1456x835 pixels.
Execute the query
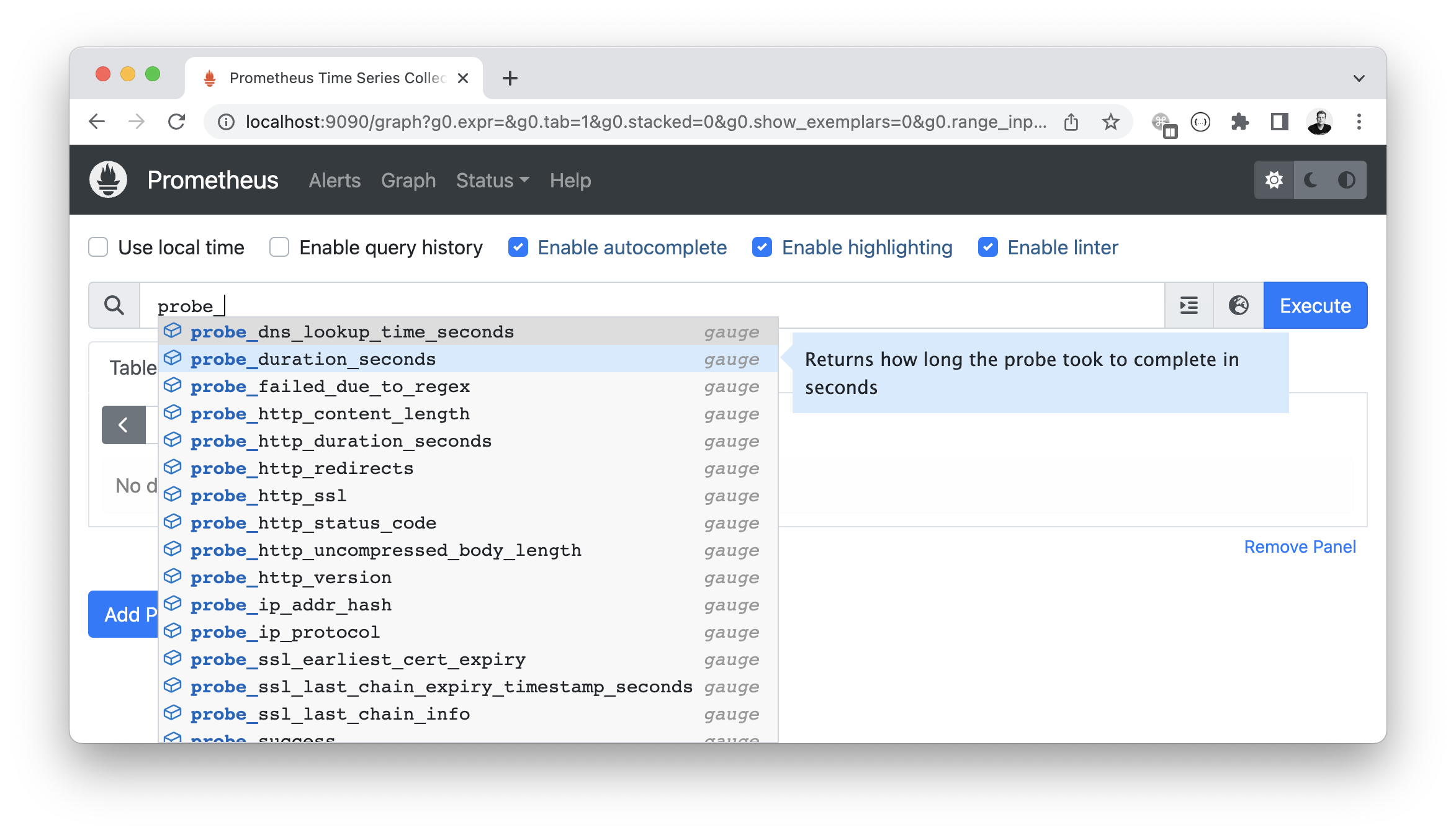pos(1315,305)
